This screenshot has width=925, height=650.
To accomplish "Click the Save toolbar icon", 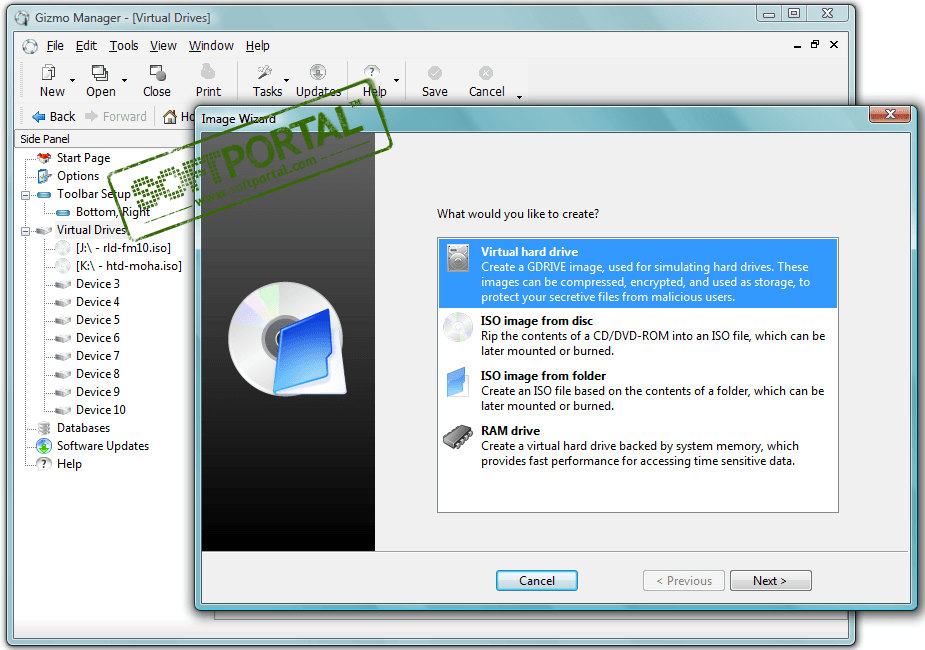I will 435,73.
